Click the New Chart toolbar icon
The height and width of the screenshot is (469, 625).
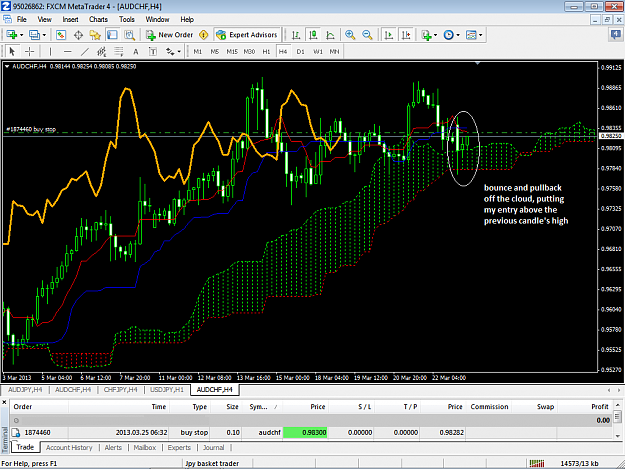click(x=12, y=35)
